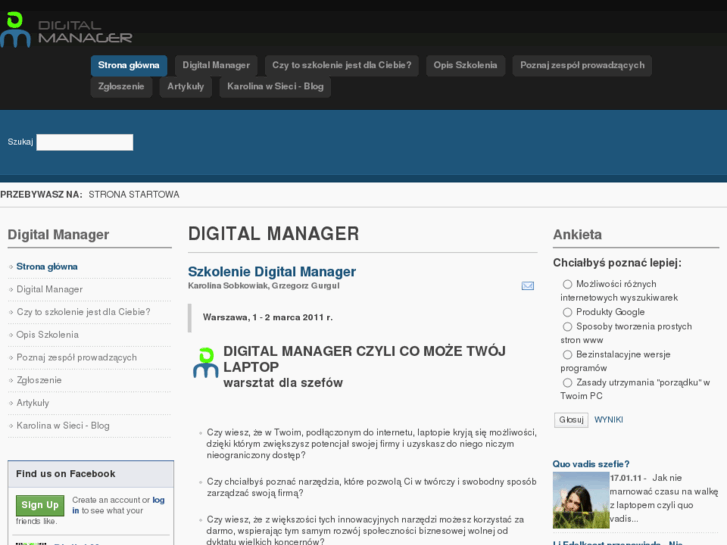Open Digital Manager top navigation tab
Image resolution: width=727 pixels, height=545 pixels.
tap(216, 65)
